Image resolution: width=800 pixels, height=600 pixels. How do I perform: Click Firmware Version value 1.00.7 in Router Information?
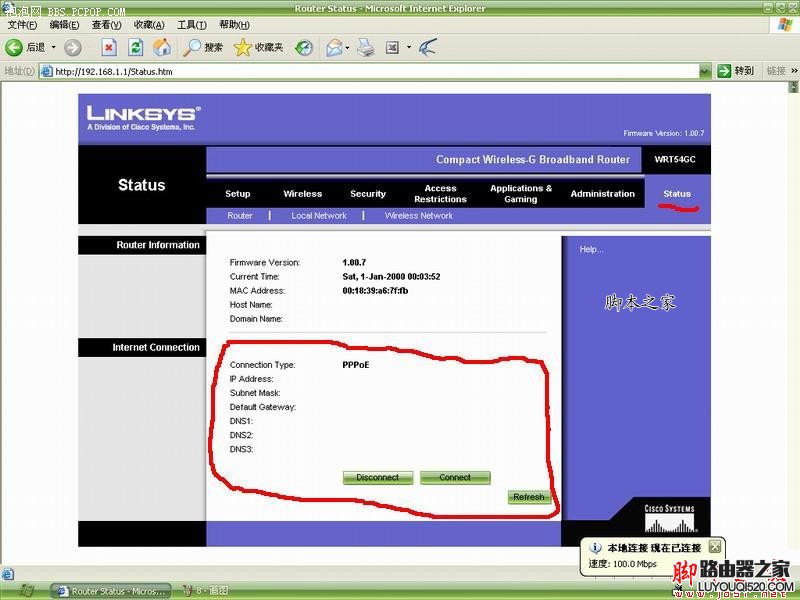[354, 262]
